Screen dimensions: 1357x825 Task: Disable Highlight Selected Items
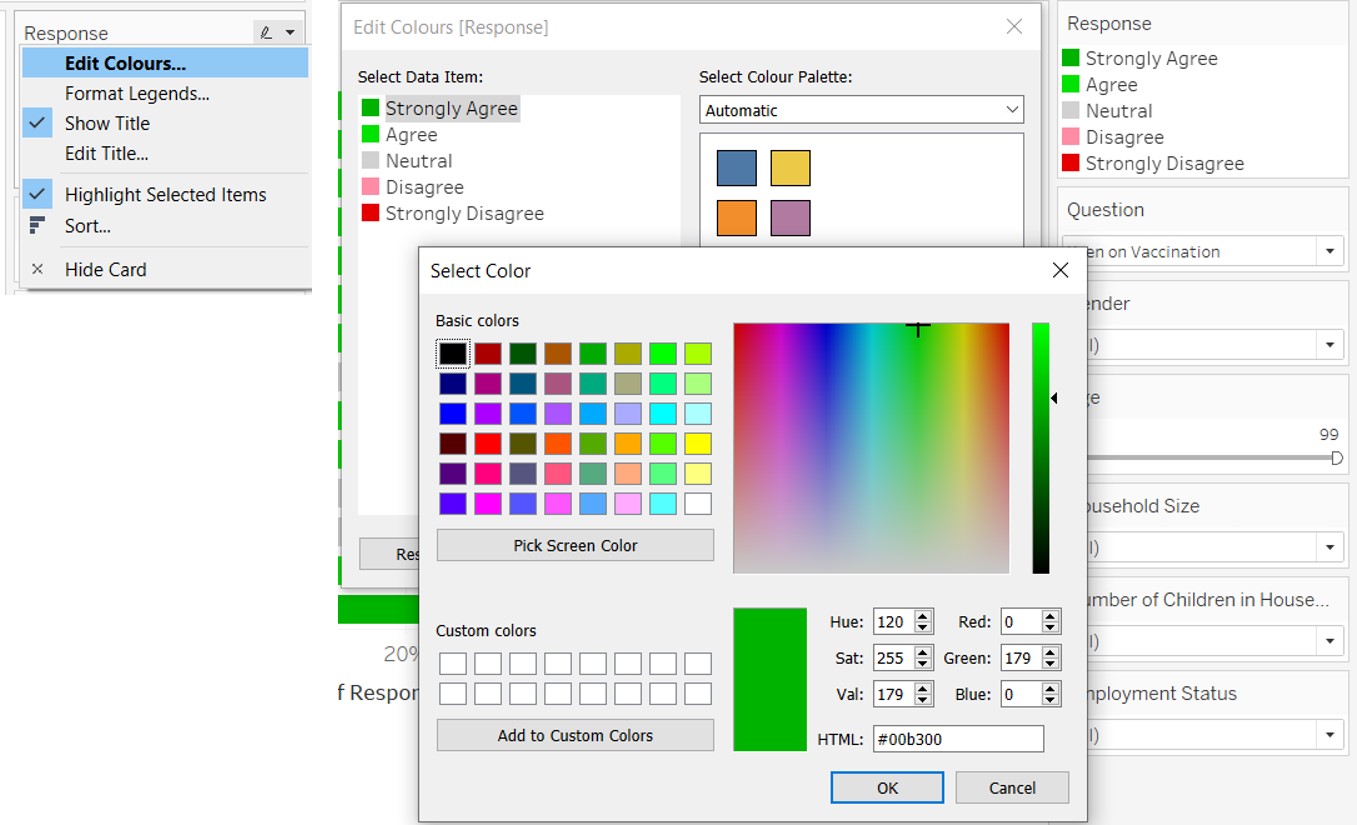[x=165, y=194]
